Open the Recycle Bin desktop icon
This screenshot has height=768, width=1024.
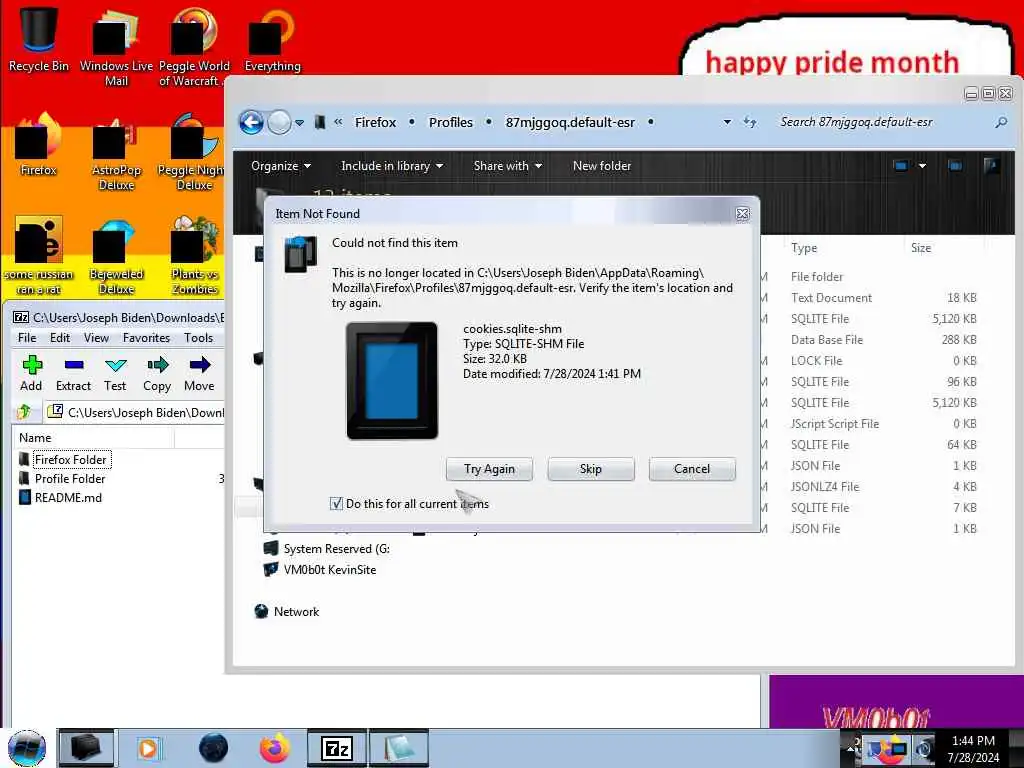pyautogui.click(x=39, y=38)
